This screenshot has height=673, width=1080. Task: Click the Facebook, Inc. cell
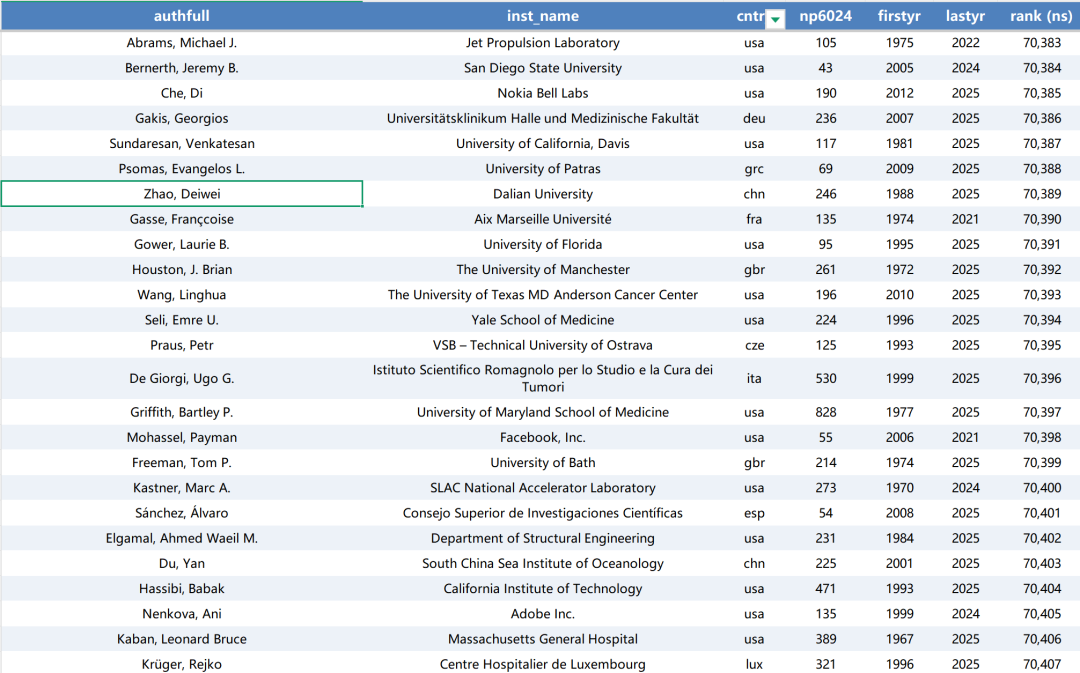(542, 437)
